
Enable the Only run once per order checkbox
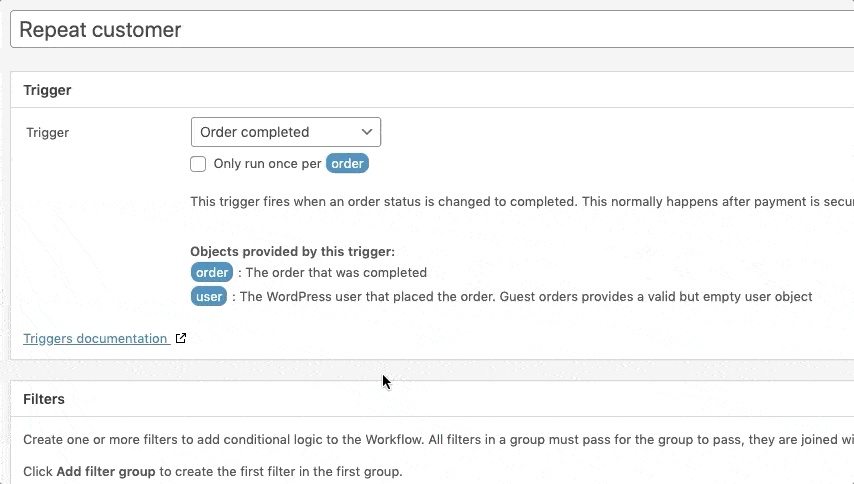point(198,164)
